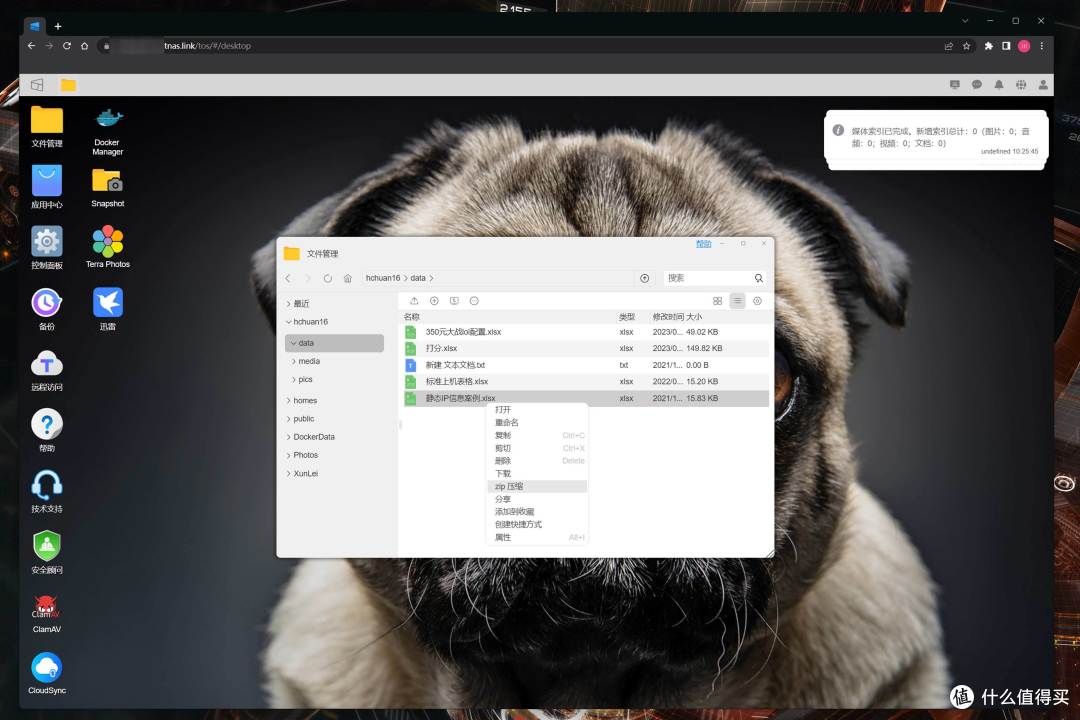Select file 350元大战io配置.xlsx
The height and width of the screenshot is (720, 1080).
tap(586, 332)
